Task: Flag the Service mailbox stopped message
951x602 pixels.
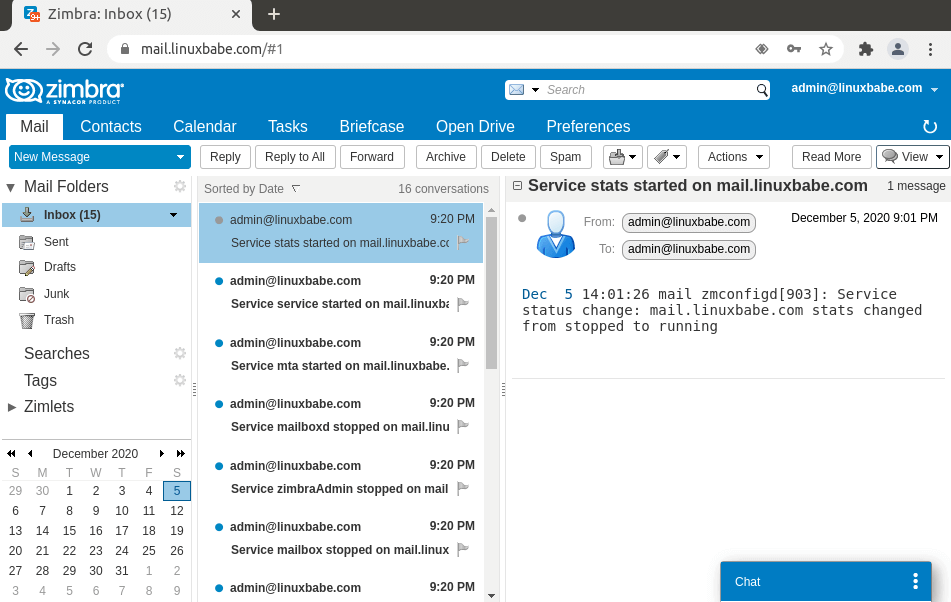Action: pos(463,549)
